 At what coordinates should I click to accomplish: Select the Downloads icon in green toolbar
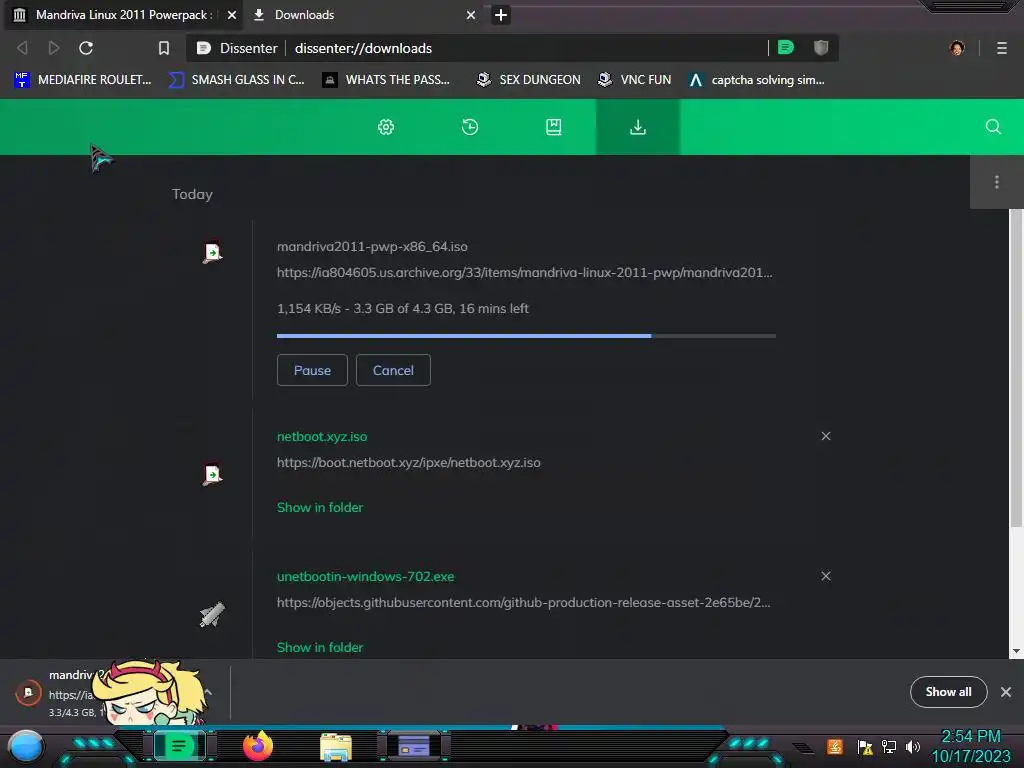[x=638, y=127]
